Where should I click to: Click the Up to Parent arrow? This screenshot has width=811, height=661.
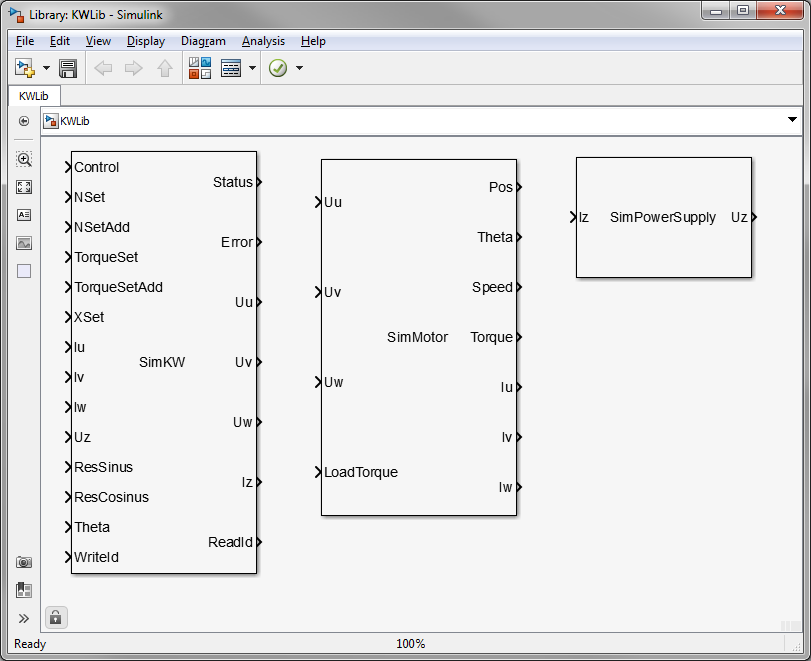point(165,68)
